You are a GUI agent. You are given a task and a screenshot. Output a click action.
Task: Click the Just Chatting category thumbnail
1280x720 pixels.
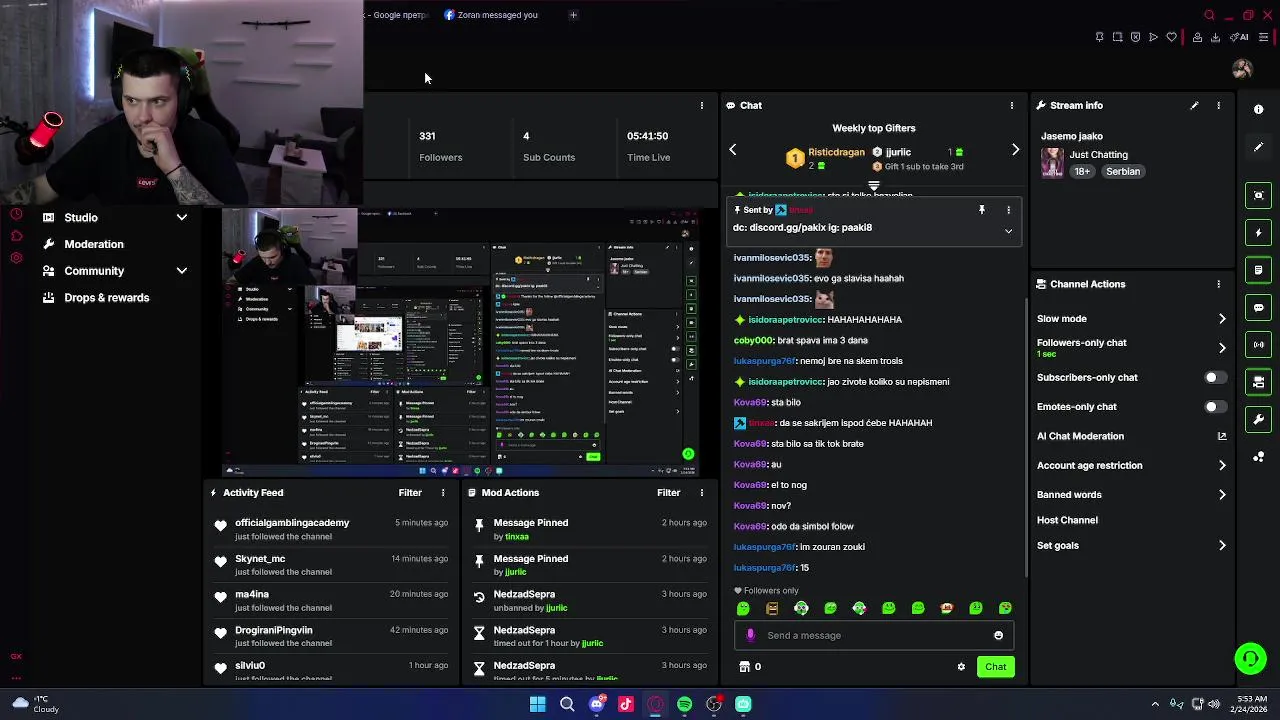pyautogui.click(x=1052, y=162)
